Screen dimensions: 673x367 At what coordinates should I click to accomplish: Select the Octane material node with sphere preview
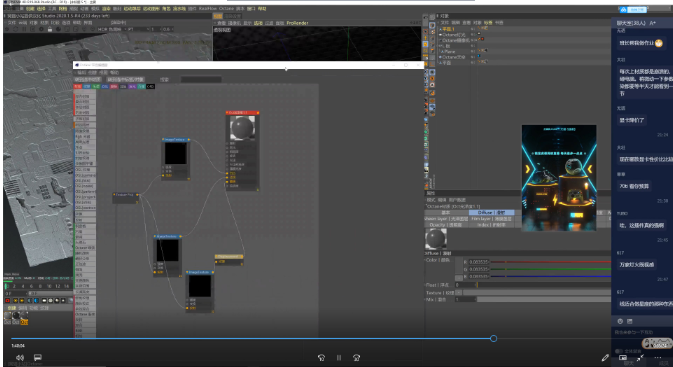click(243, 150)
